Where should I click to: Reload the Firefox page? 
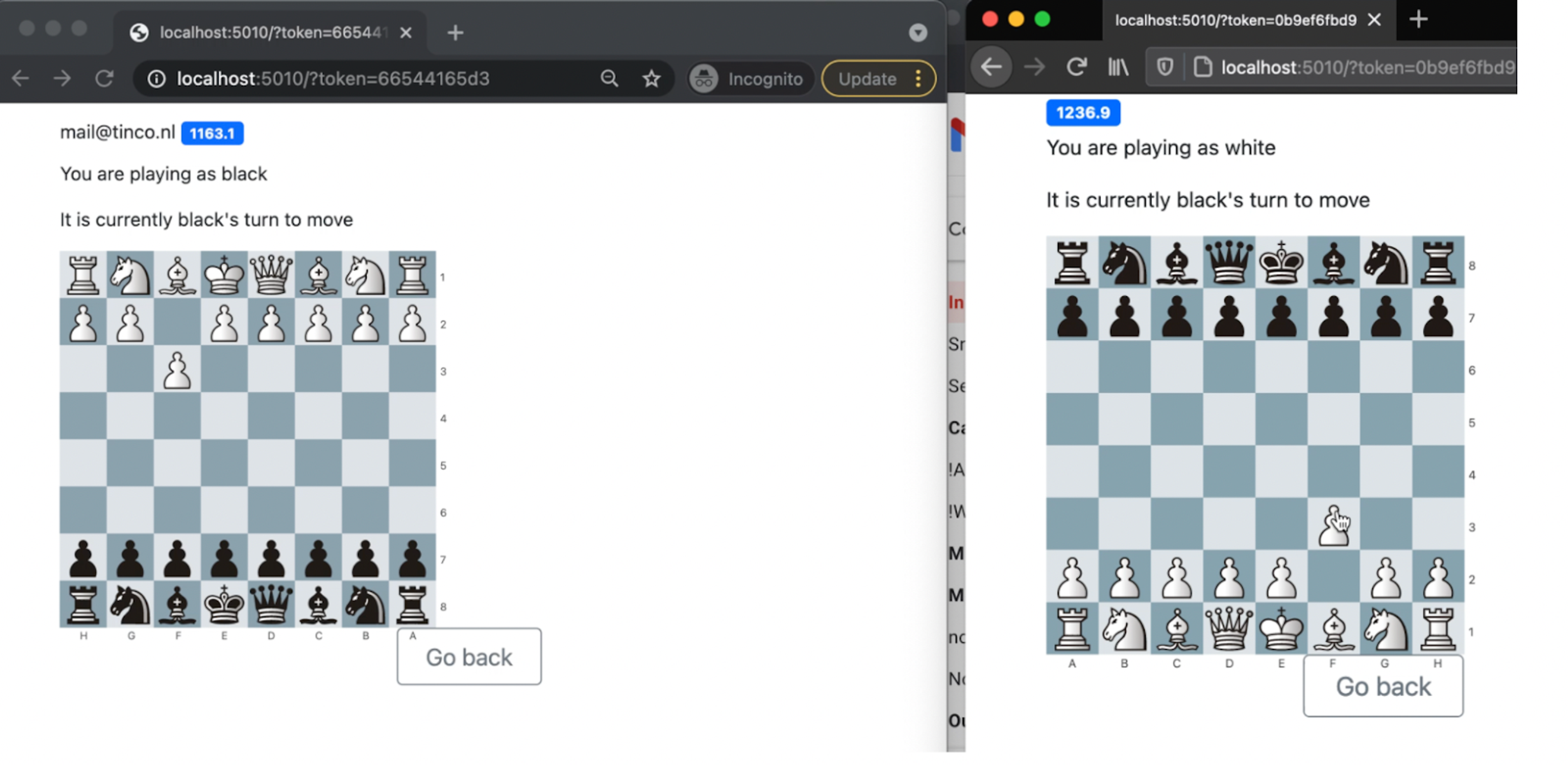1076,67
